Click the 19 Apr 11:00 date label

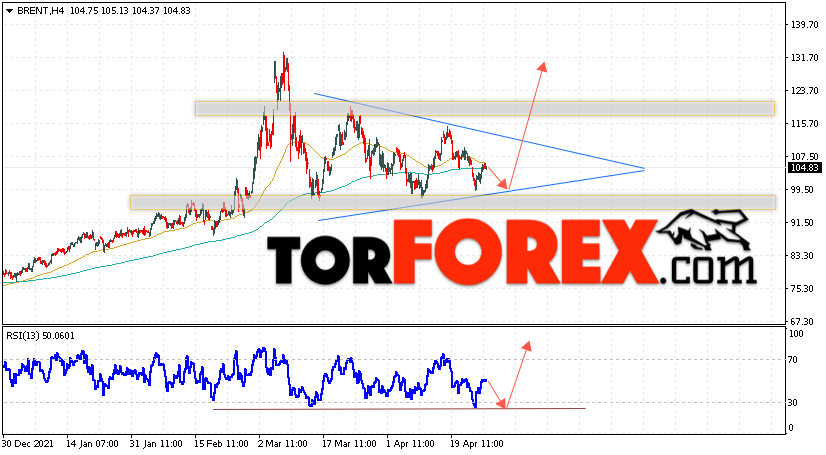point(477,443)
